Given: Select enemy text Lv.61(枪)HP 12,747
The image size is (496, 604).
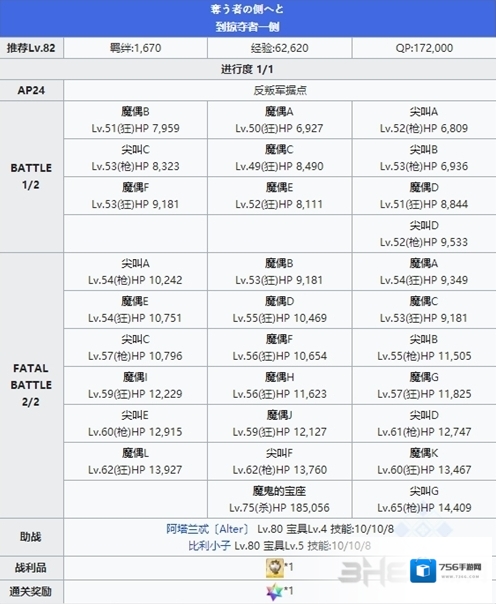Looking at the screenshot, I should coord(424,432).
